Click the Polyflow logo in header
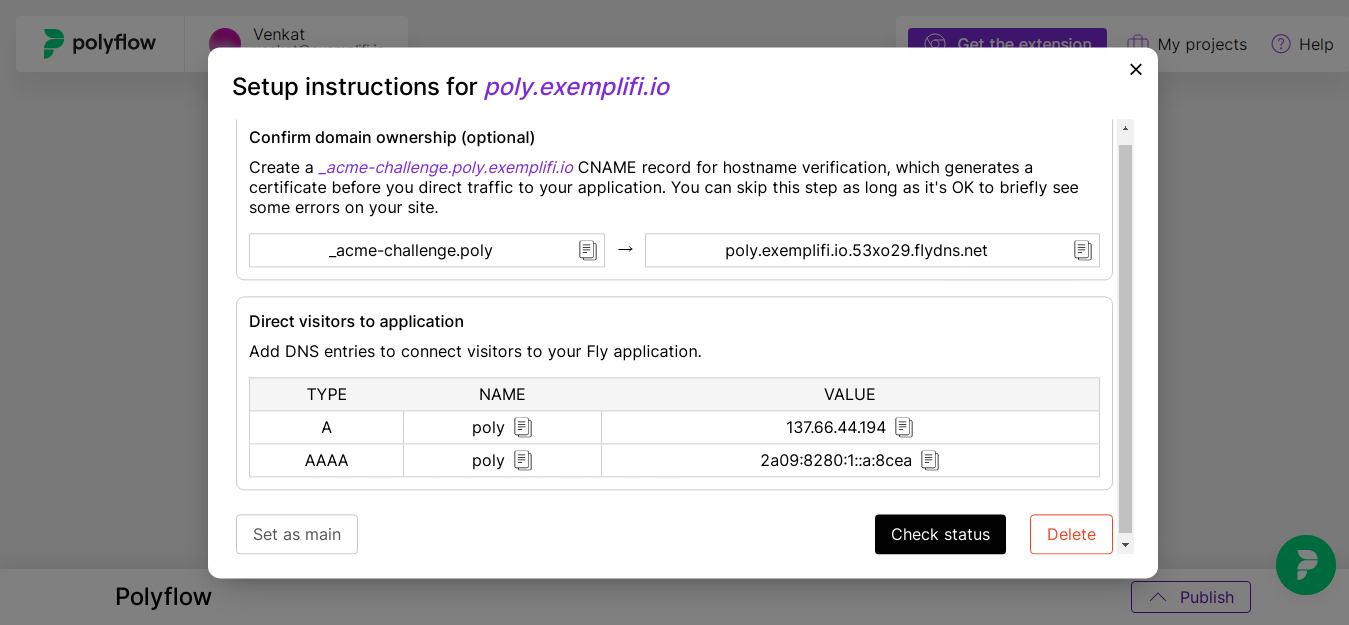1349x625 pixels. tap(100, 43)
